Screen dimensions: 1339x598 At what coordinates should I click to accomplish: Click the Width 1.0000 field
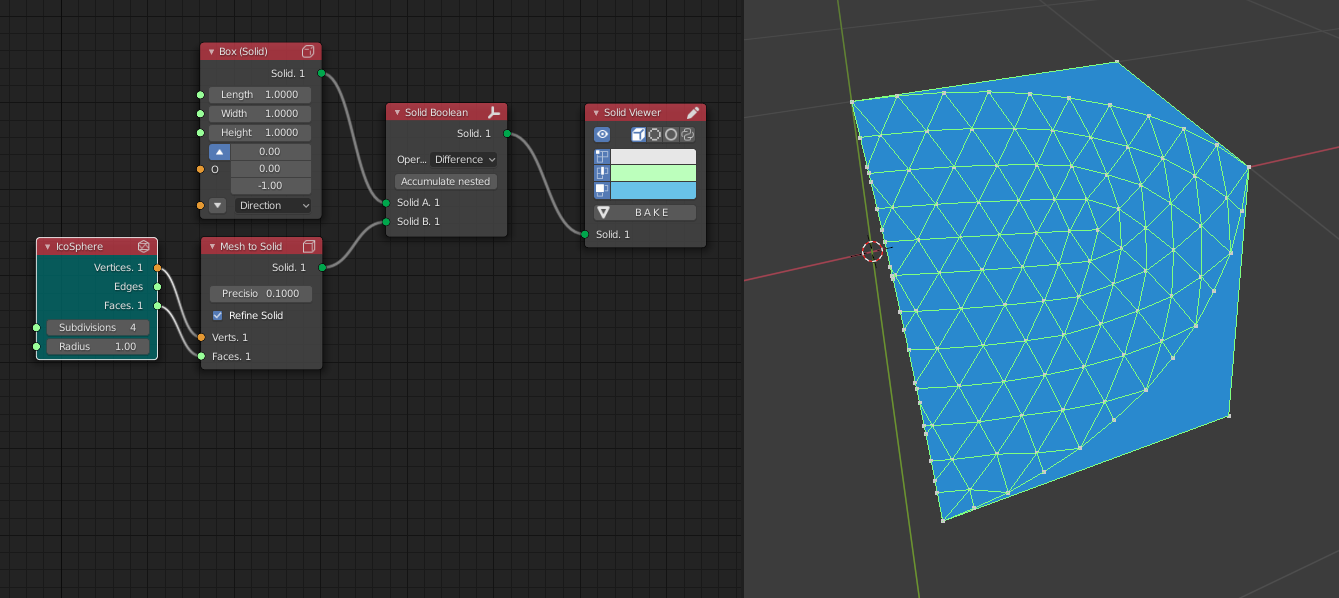[260, 114]
